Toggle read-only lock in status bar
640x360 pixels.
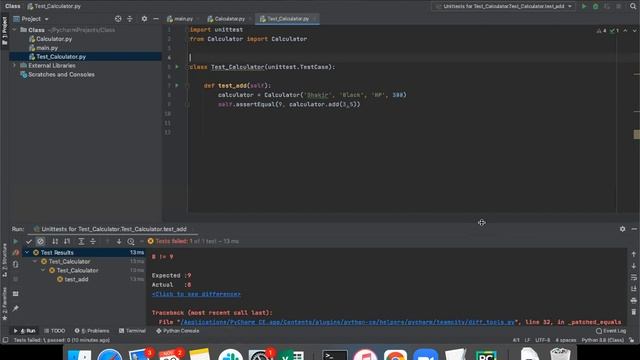(x=631, y=340)
